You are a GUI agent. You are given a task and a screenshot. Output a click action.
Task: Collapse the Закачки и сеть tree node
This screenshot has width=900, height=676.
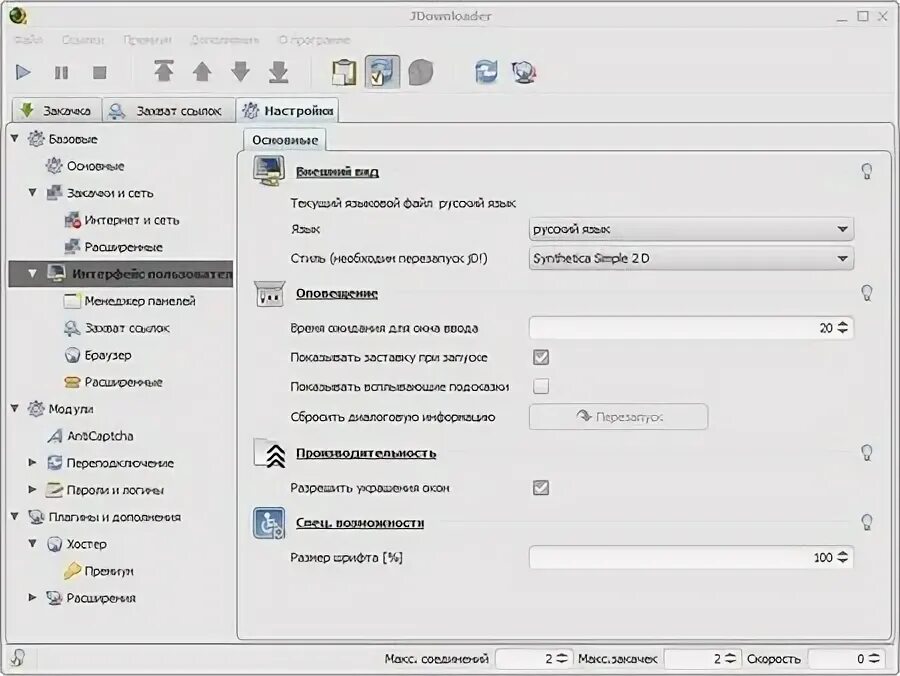tap(33, 192)
